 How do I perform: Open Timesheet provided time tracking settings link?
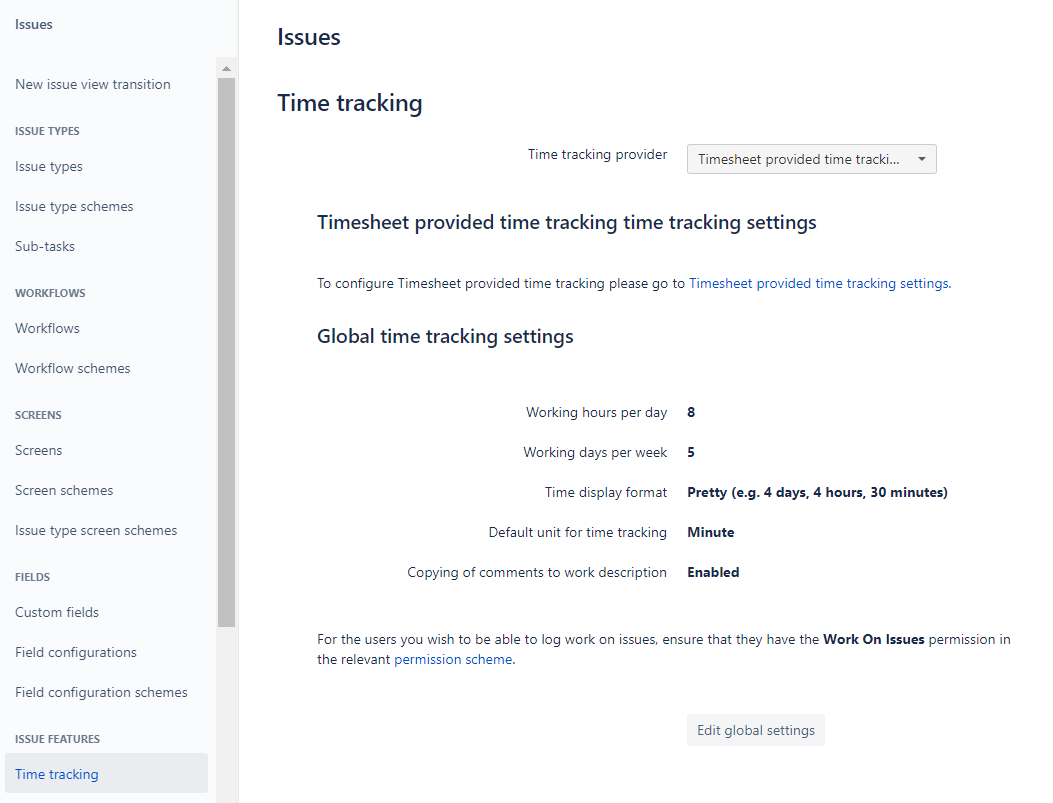pyautogui.click(x=818, y=283)
